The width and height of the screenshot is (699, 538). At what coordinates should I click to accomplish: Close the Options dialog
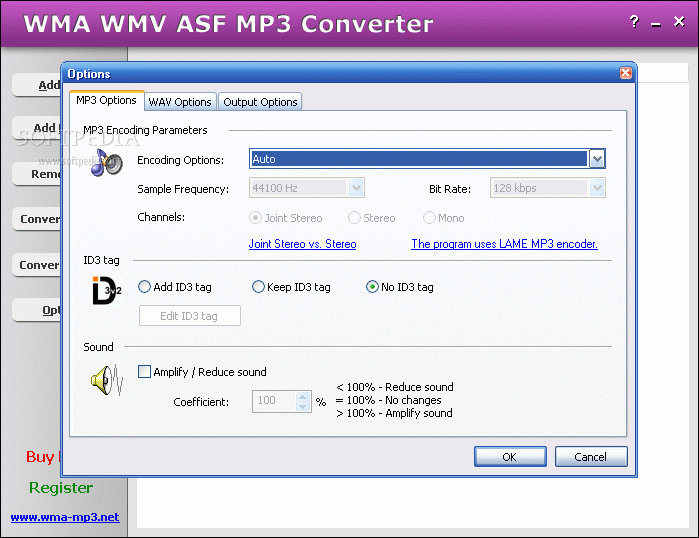(625, 73)
